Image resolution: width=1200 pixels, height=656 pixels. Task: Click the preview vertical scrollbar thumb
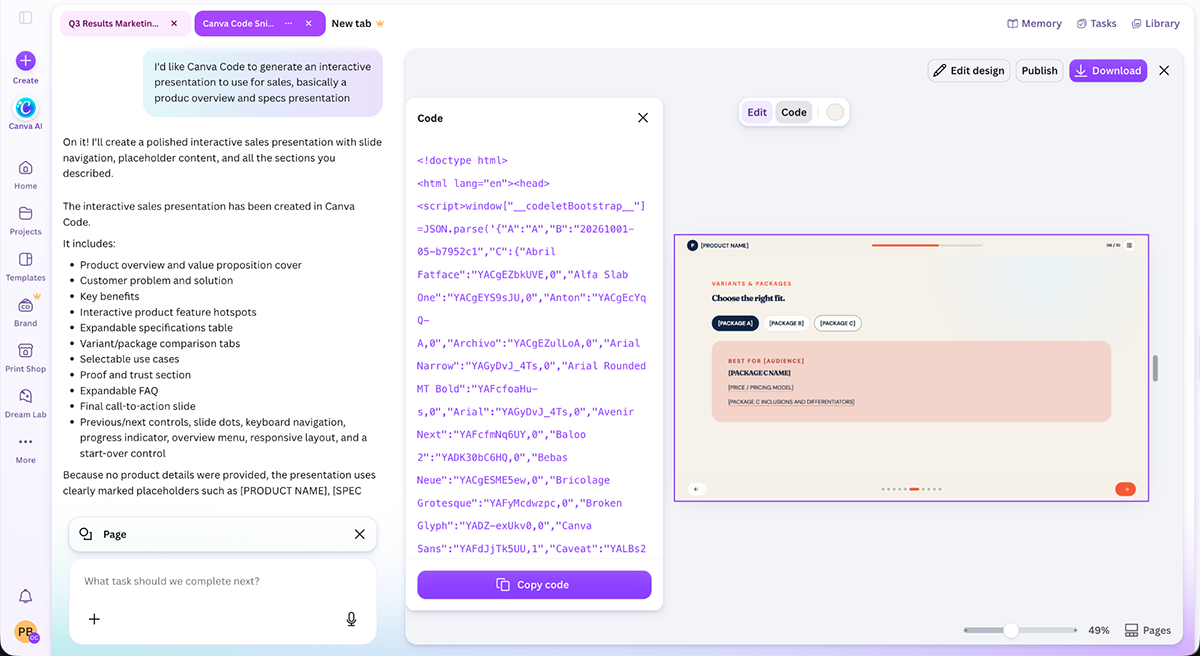(1154, 368)
